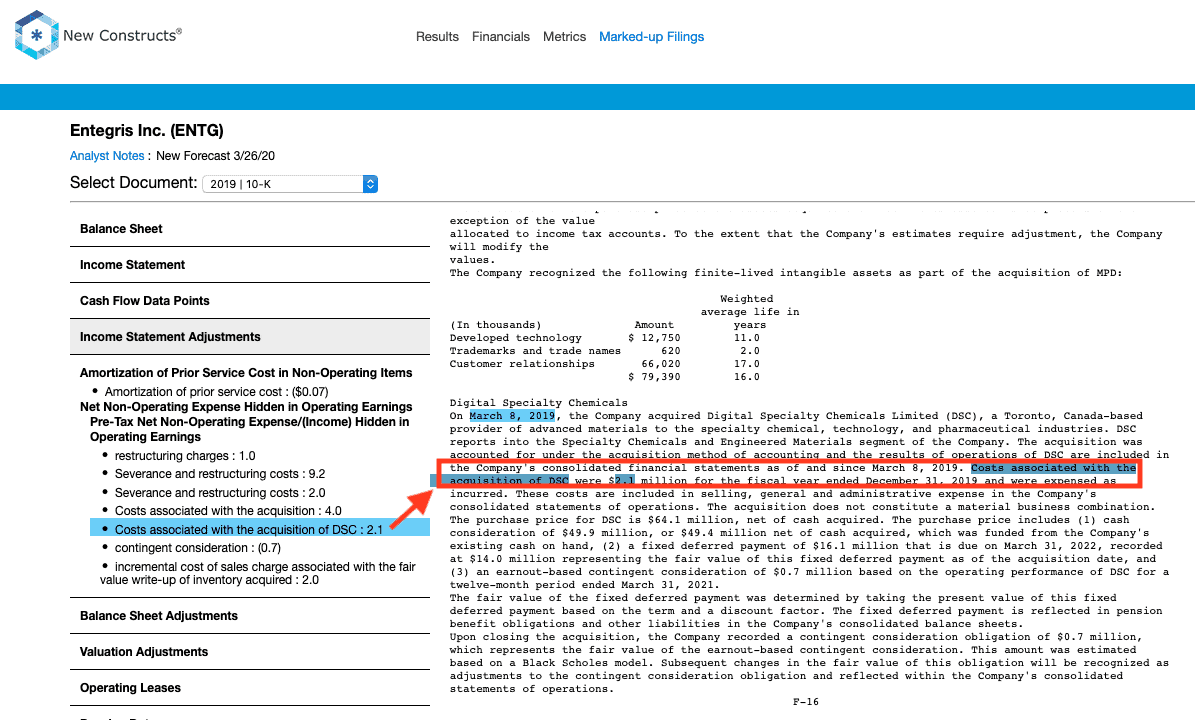Image resolution: width=1195 pixels, height=720 pixels.
Task: Open the Financials page
Action: pyautogui.click(x=501, y=37)
